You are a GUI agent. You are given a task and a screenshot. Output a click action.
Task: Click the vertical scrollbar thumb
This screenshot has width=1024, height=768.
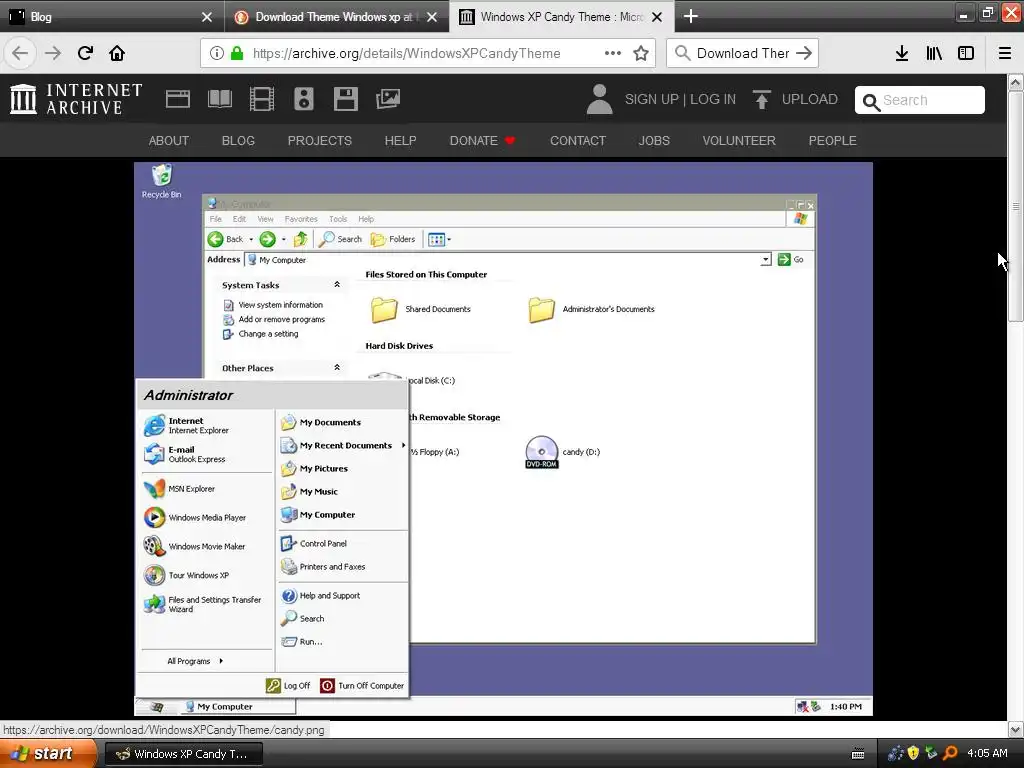(1015, 206)
